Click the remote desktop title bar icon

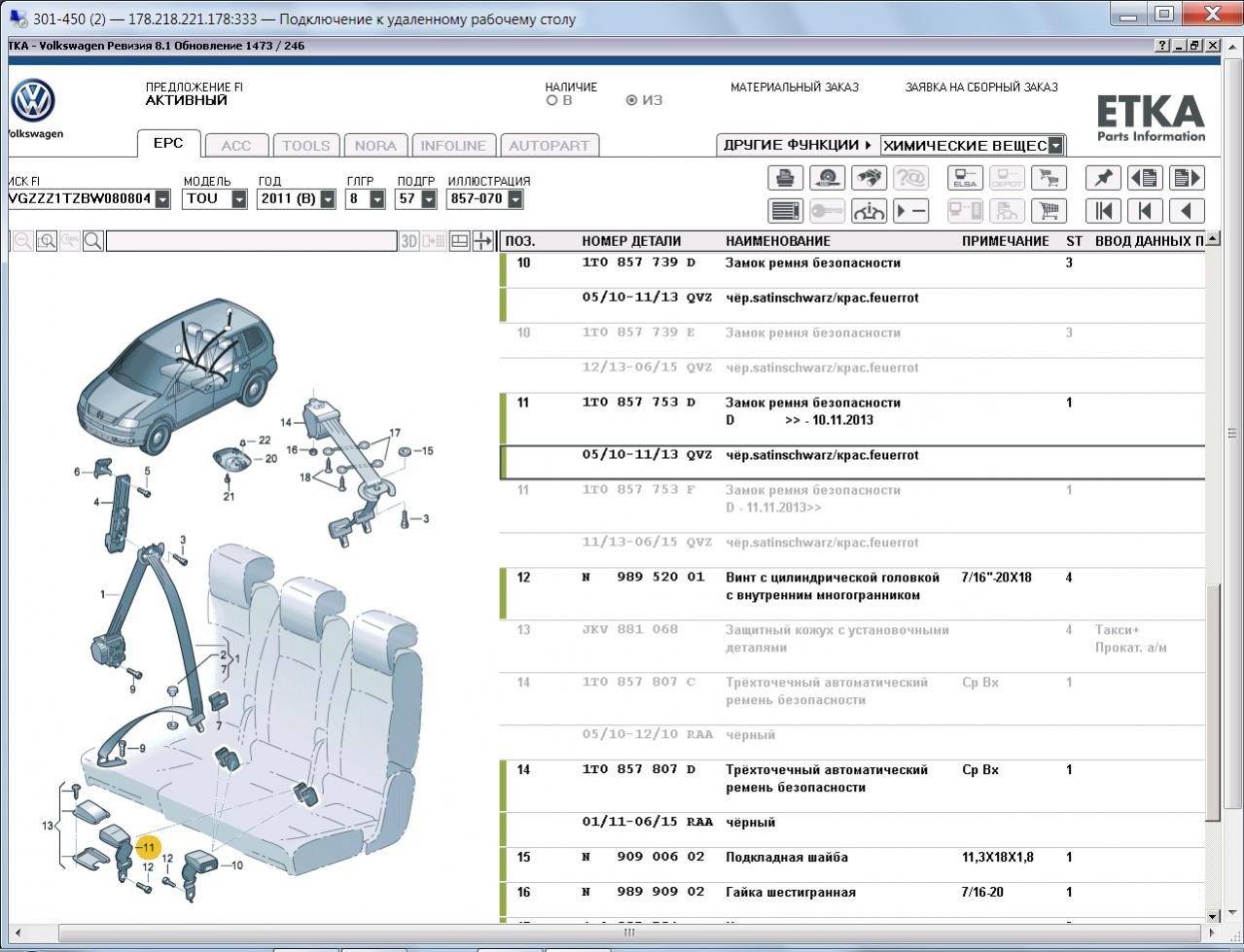[x=18, y=18]
